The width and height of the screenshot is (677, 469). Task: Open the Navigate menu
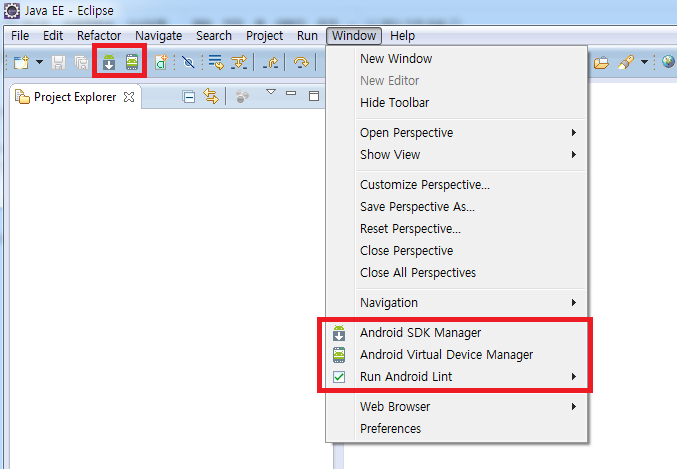[x=158, y=36]
